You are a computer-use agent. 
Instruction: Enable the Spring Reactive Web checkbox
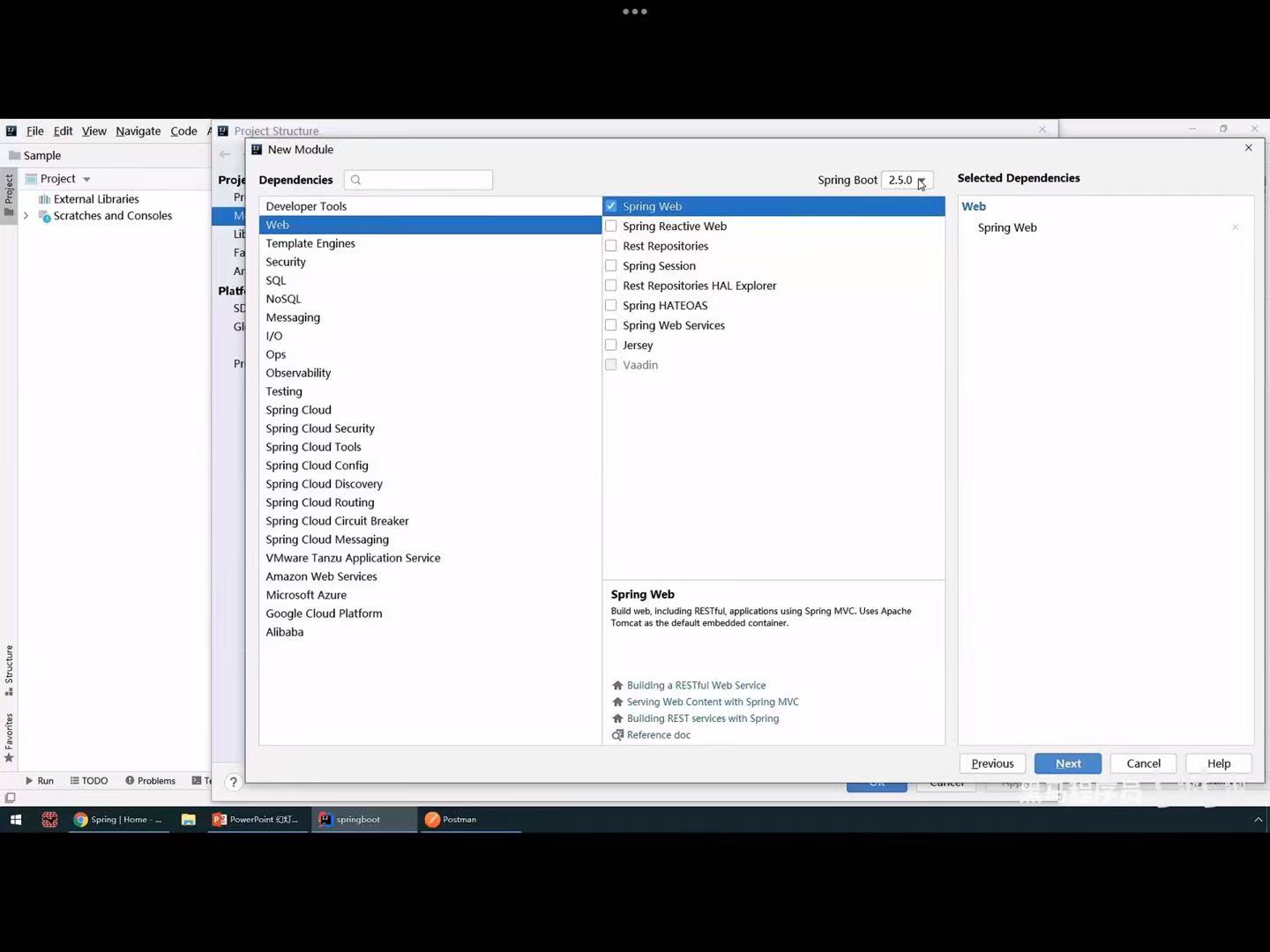tap(610, 226)
